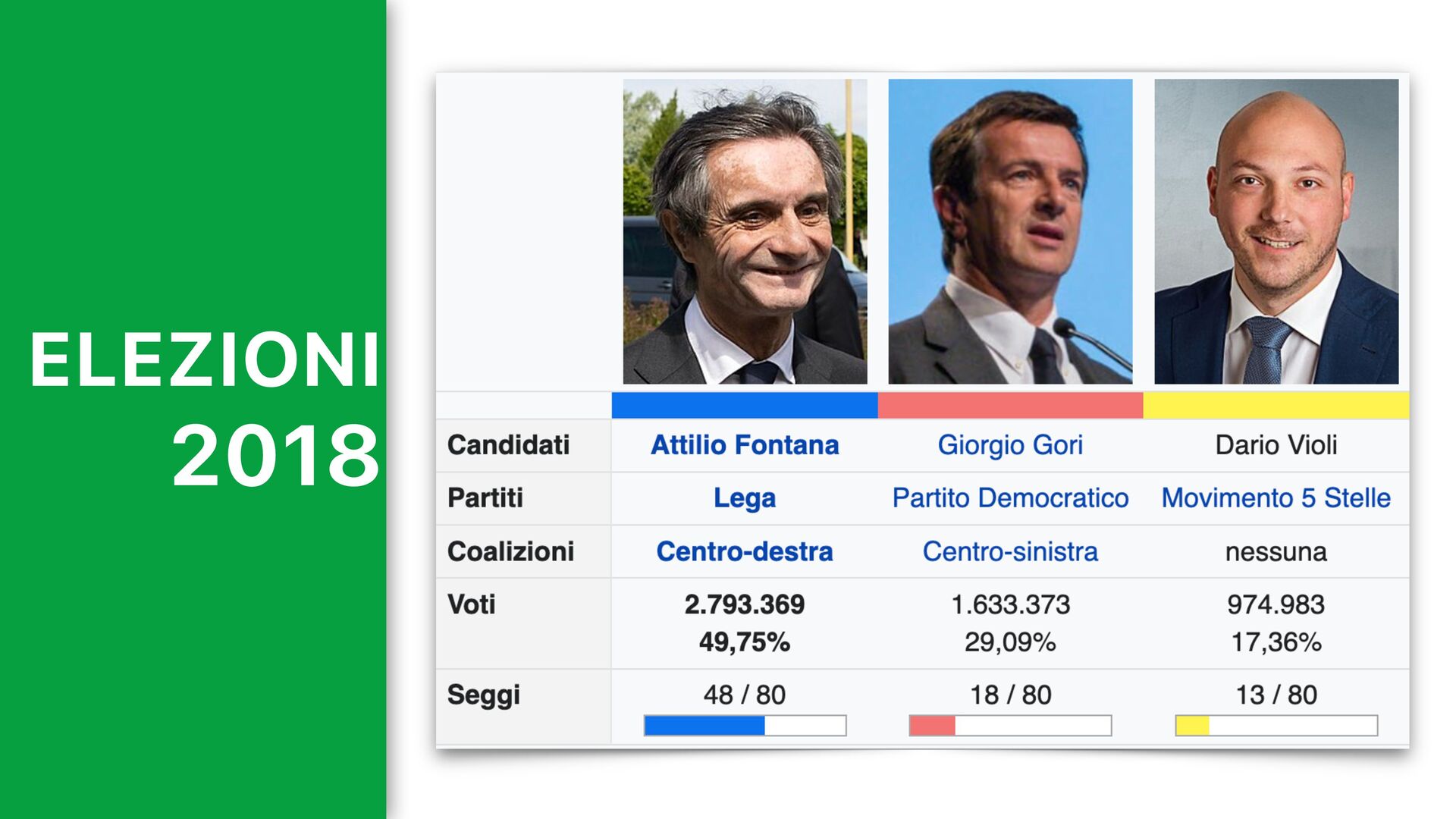
Task: Click the Centro-destra coalition link
Action: tap(744, 551)
